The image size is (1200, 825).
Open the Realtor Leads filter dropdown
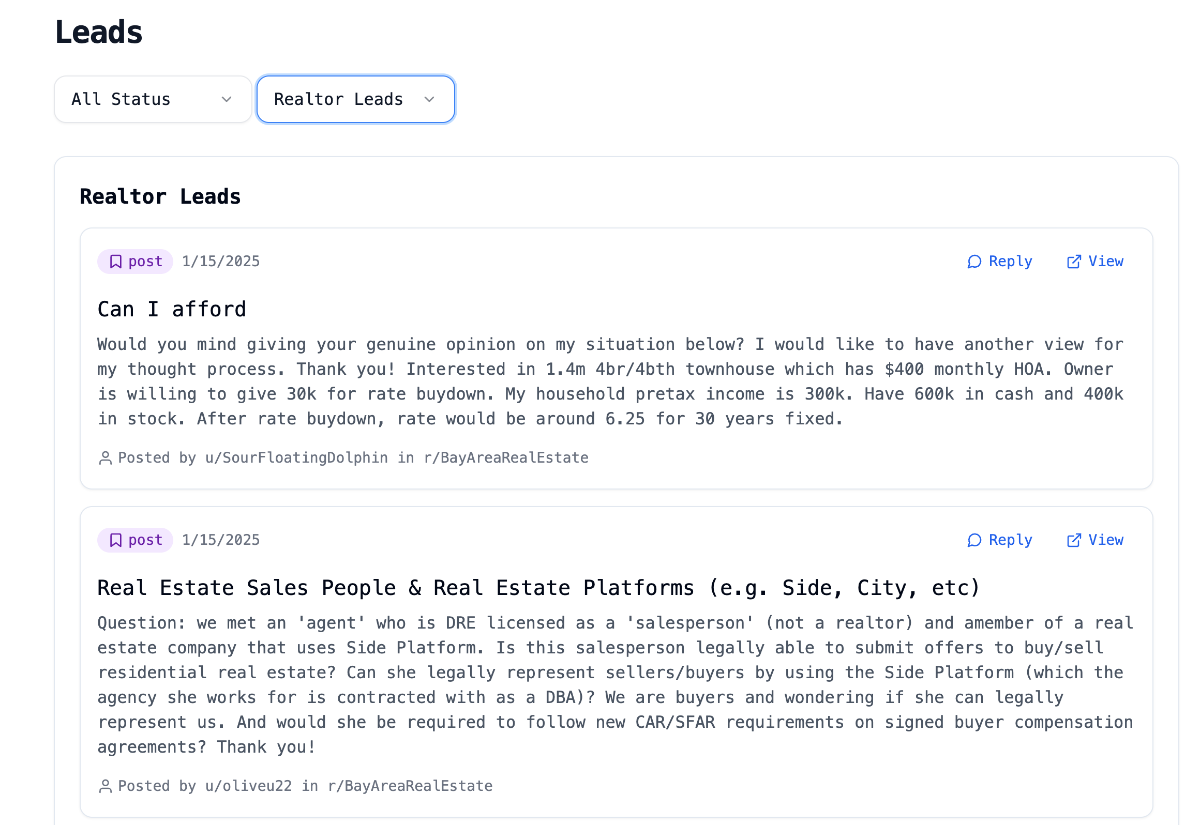click(356, 99)
